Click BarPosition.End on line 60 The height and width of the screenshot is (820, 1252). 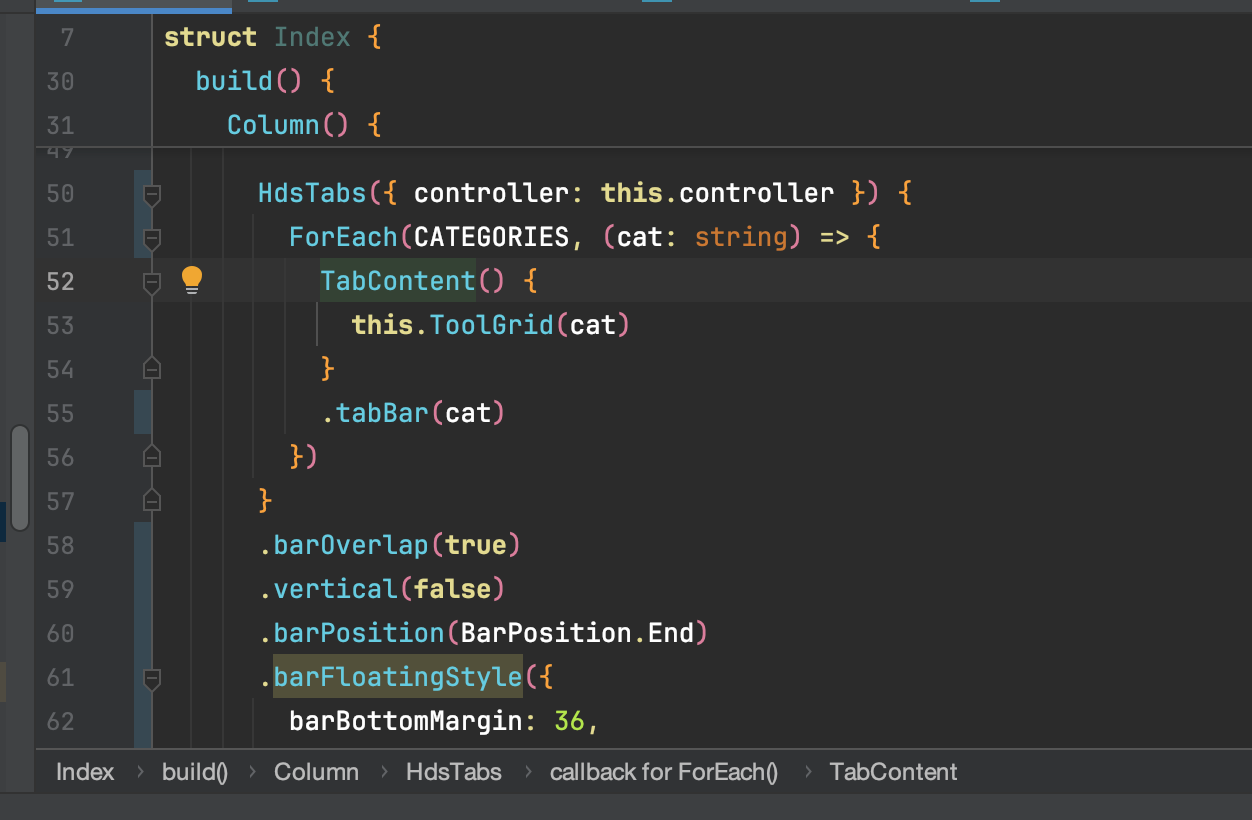click(x=577, y=633)
